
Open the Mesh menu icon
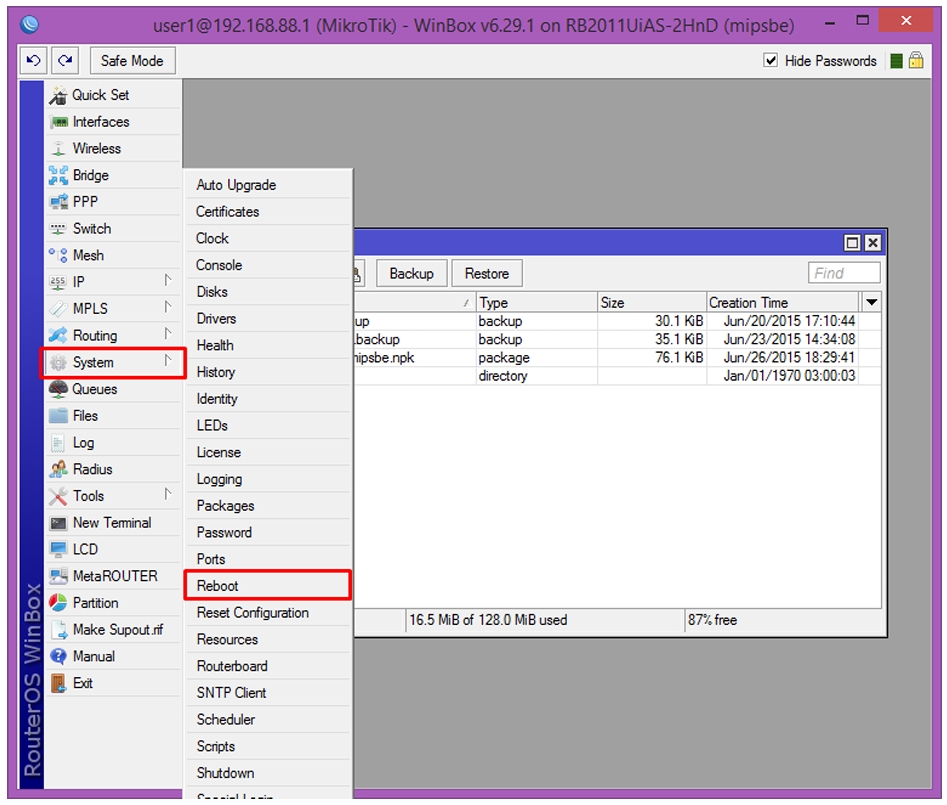pyautogui.click(x=59, y=255)
